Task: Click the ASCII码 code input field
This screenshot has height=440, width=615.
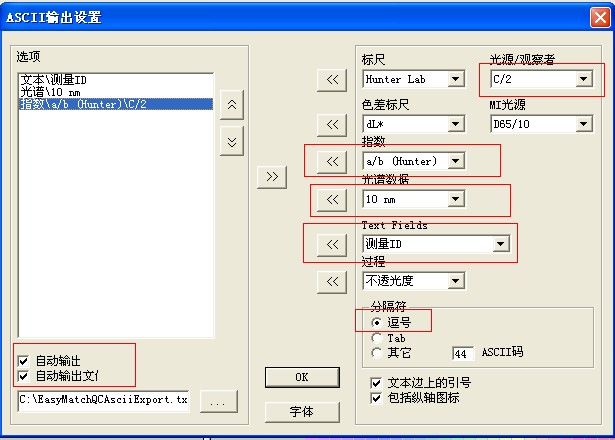Action: (462, 353)
